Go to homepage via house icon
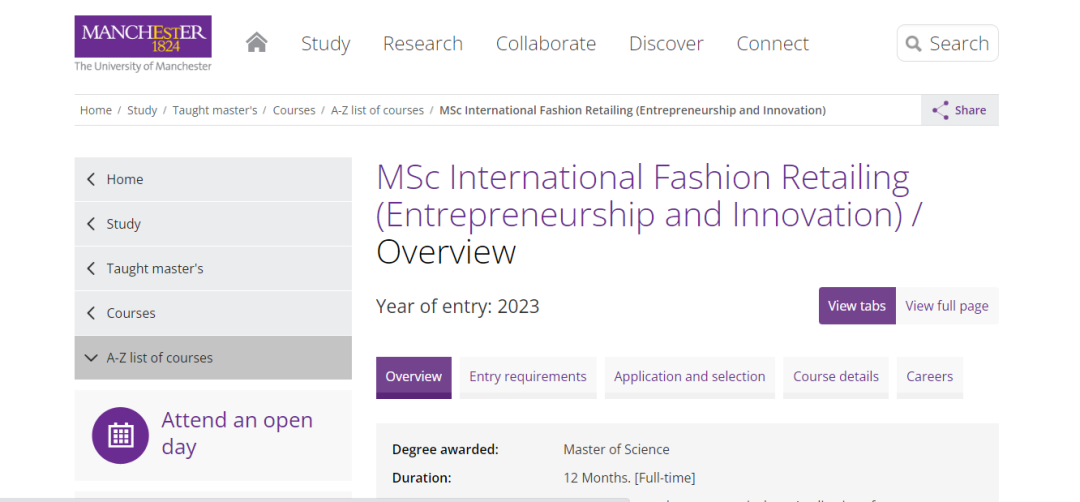The image size is (1080, 502). click(257, 42)
